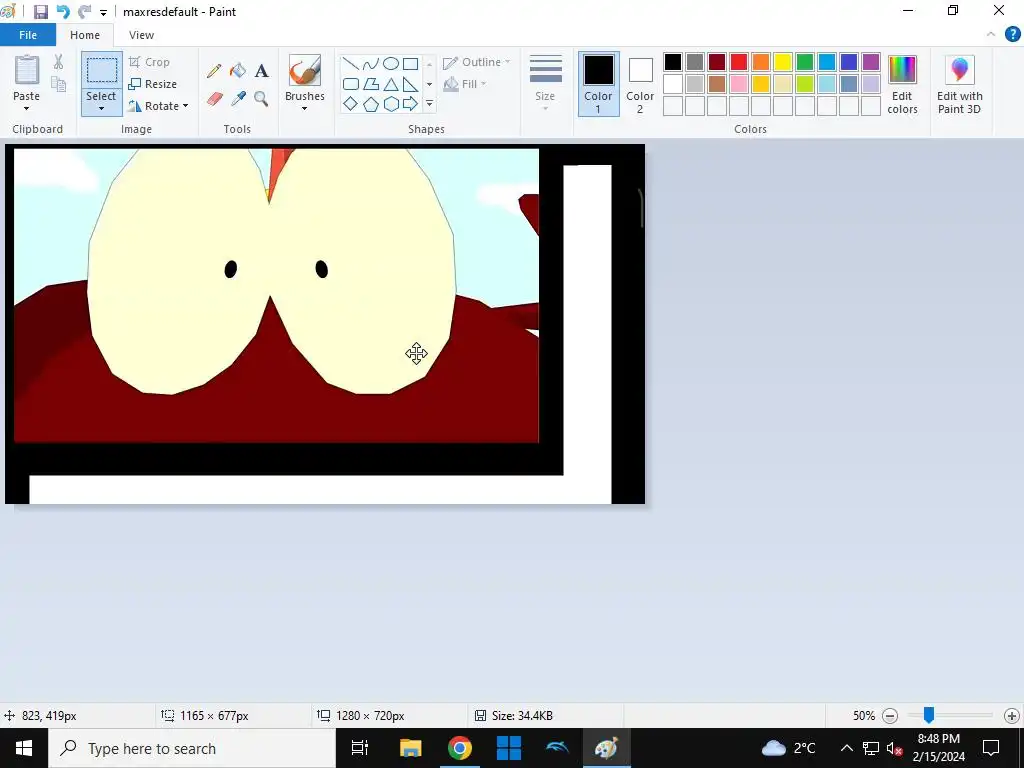This screenshot has height=768, width=1024.
Task: Open Paint Help question mark icon
Action: pyautogui.click(x=1012, y=35)
